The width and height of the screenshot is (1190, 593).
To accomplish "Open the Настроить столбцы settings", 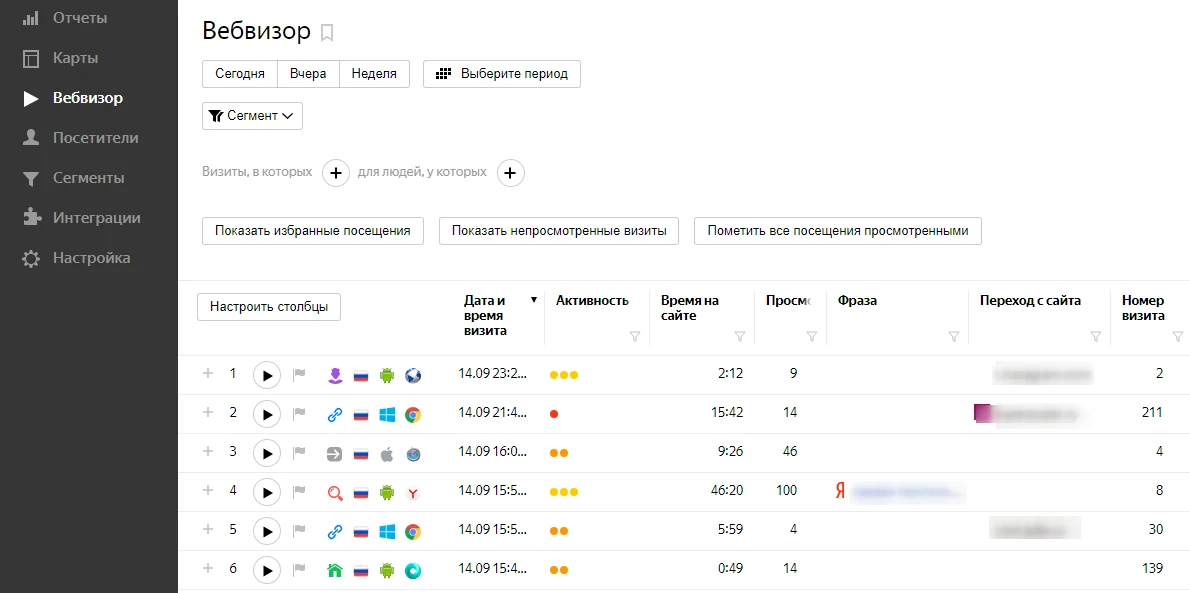I will 269,307.
